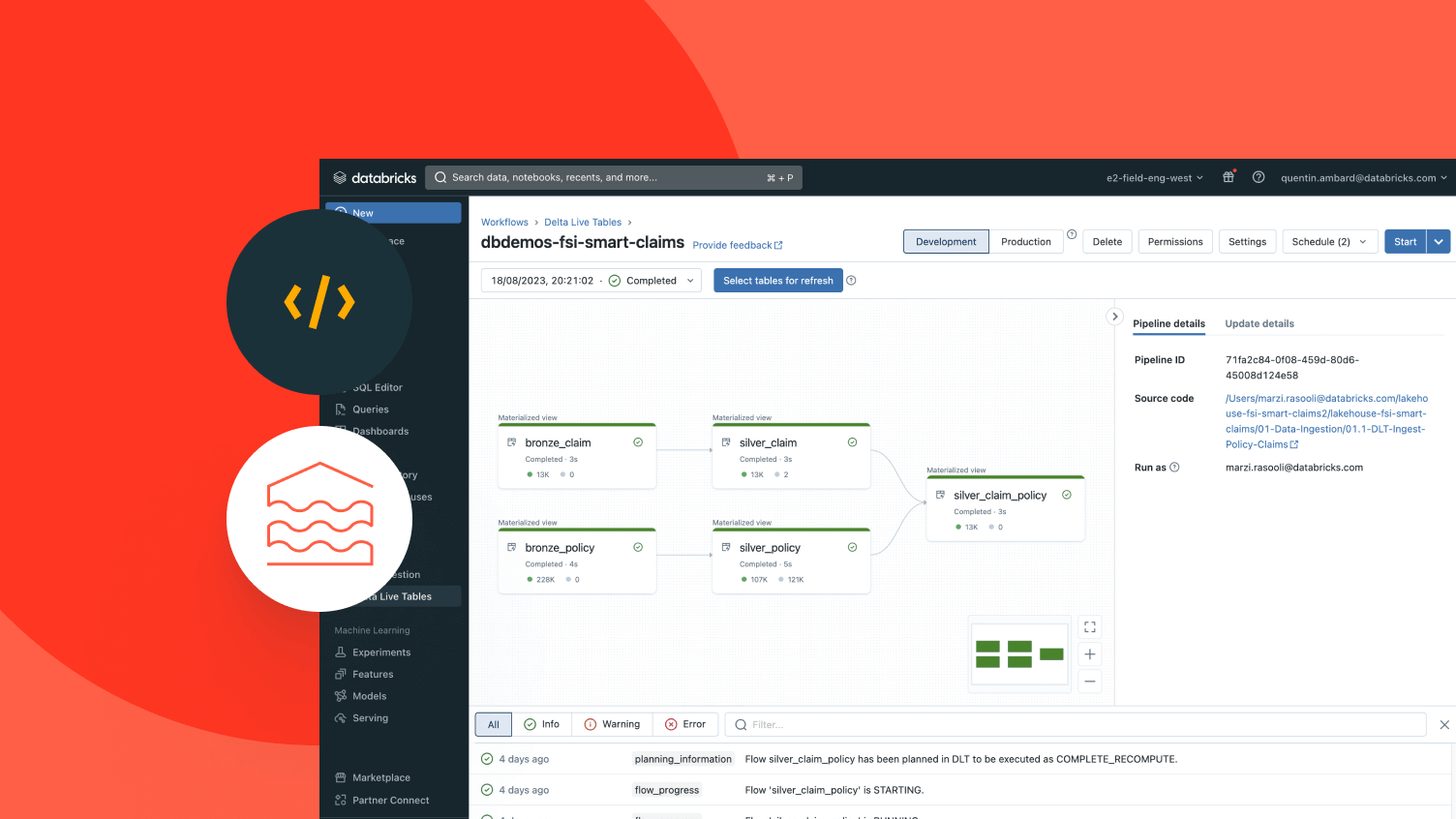The width and height of the screenshot is (1456, 819).
Task: Open the update run selector dropdown
Action: 591,281
